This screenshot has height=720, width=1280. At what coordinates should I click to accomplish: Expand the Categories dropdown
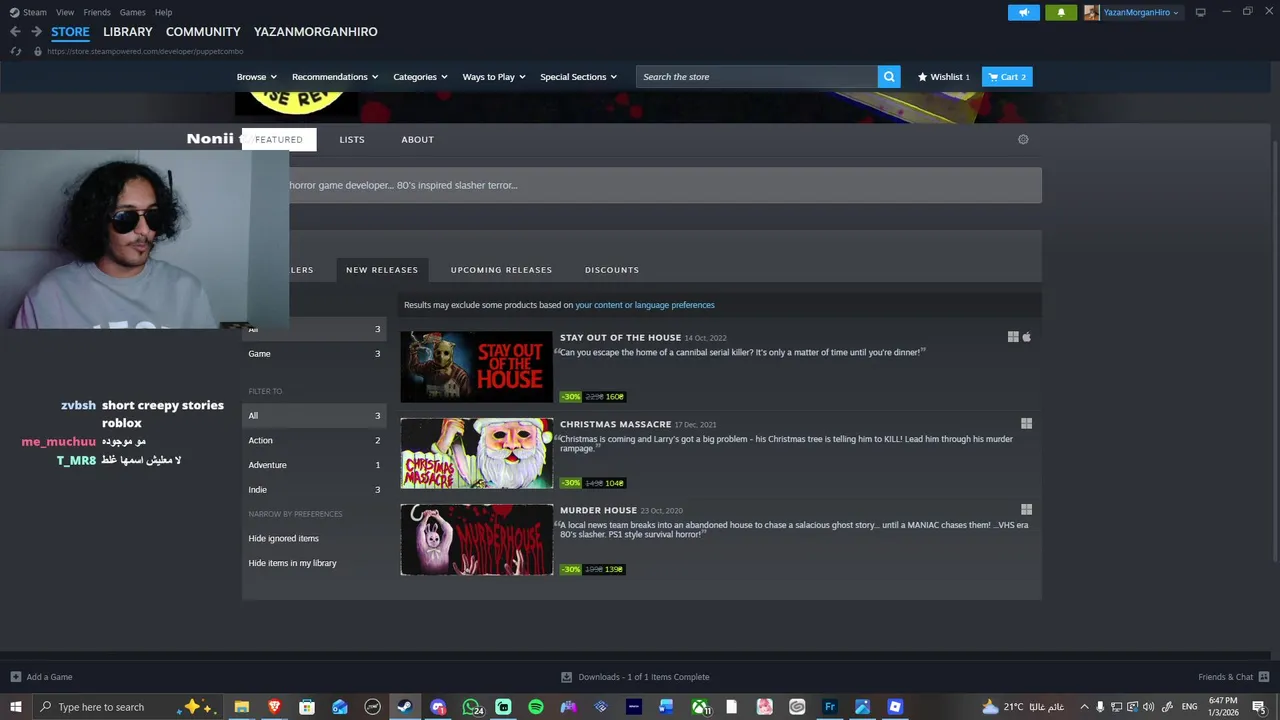[x=420, y=77]
